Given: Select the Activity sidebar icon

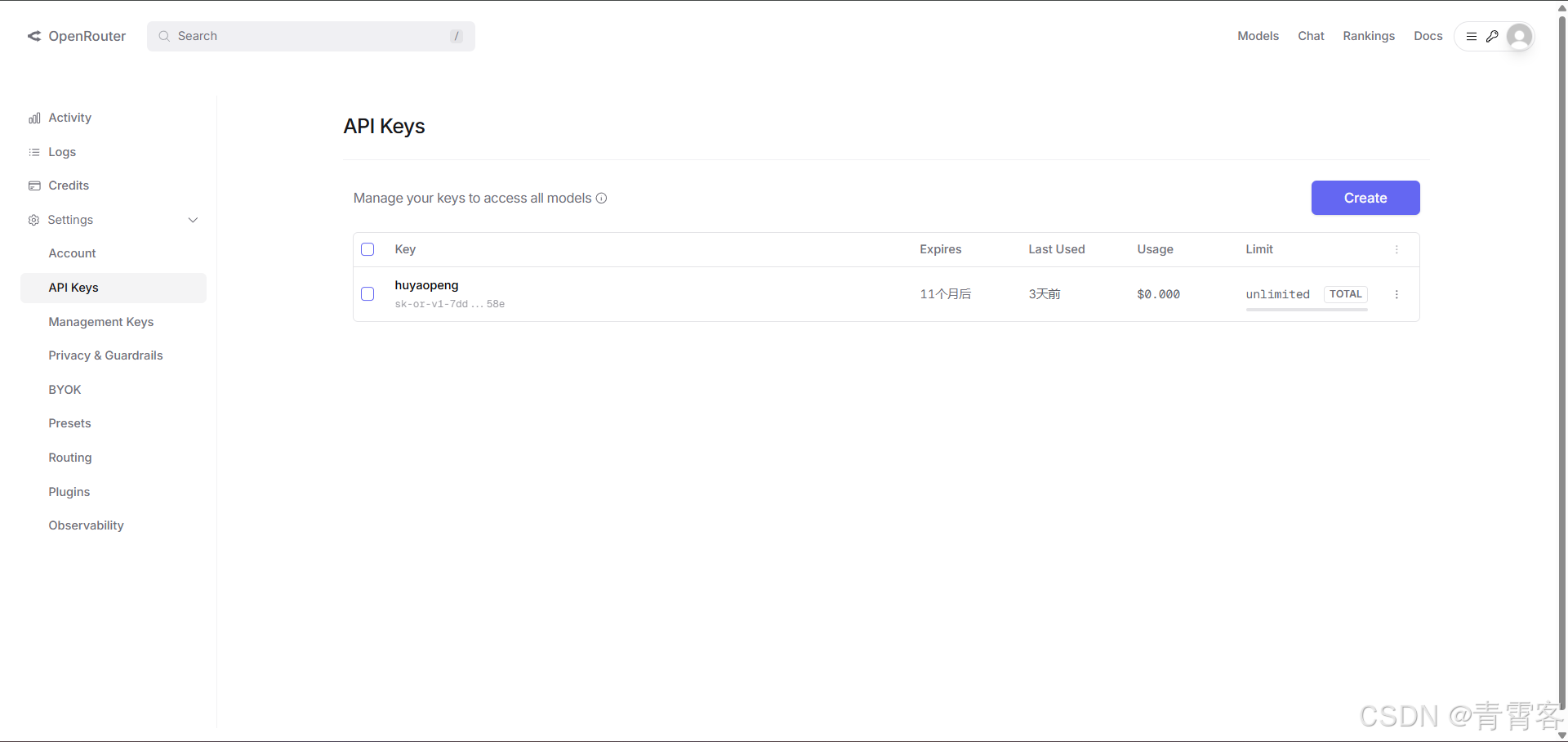Looking at the screenshot, I should 33,118.
